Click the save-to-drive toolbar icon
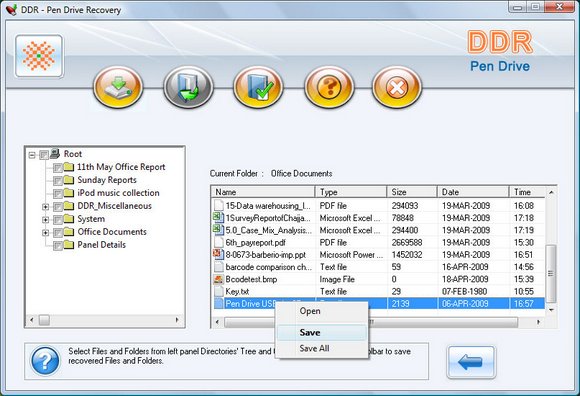Screen dimensions: 580x396 118,87
